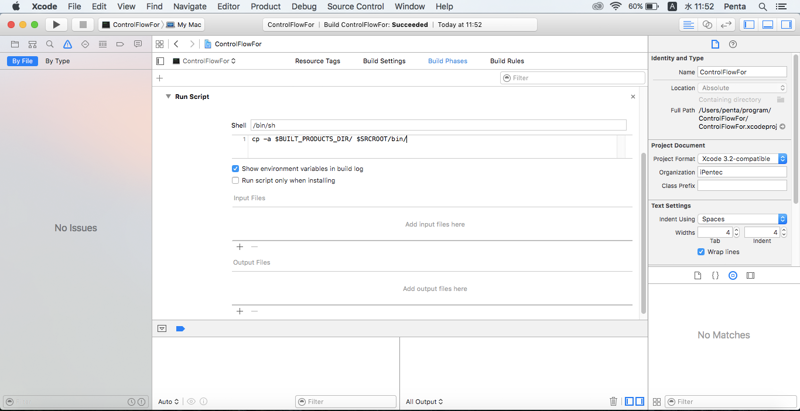The image size is (800, 411).
Task: Delete the Run Script phase
Action: pos(633,96)
